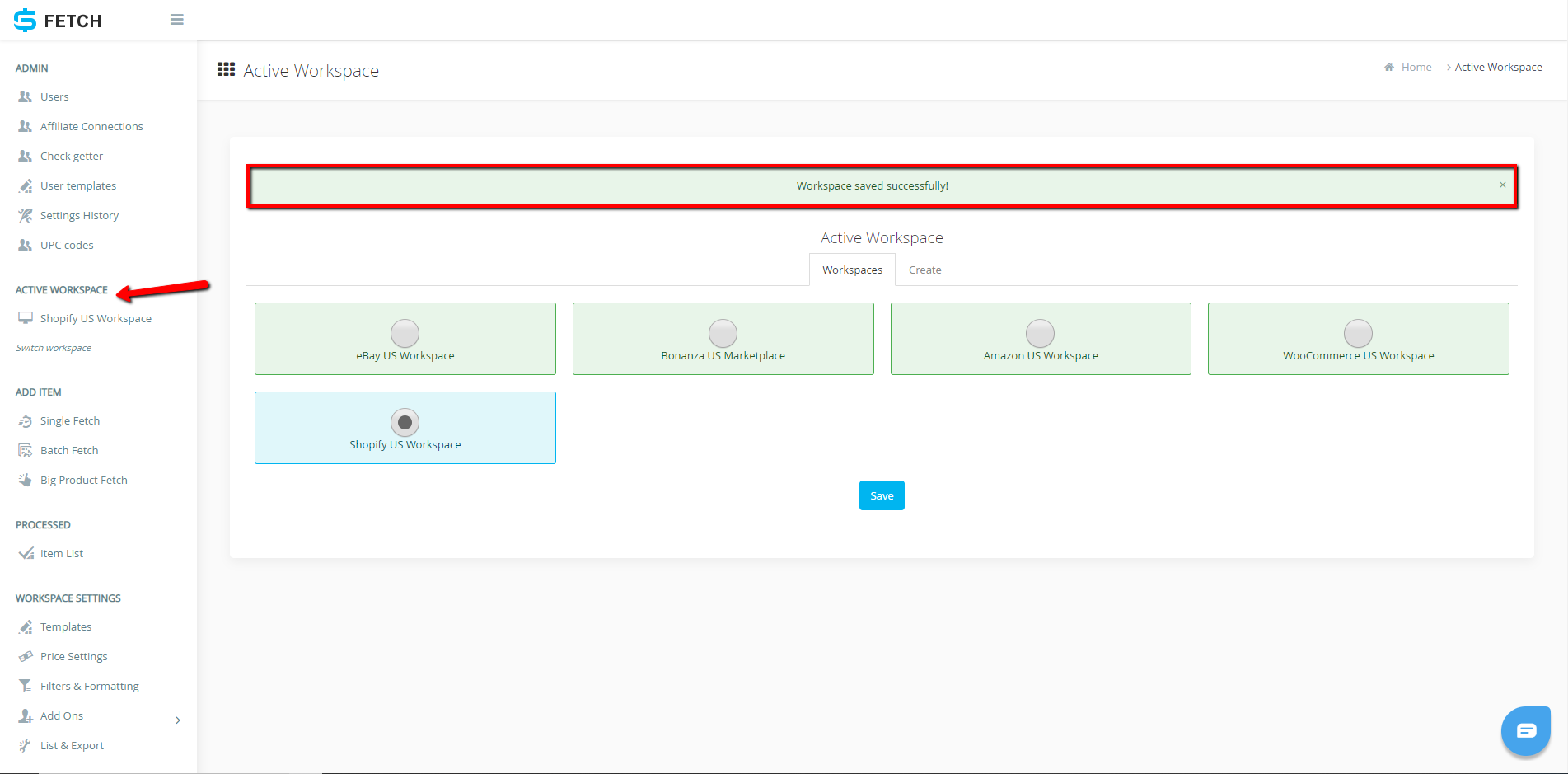Click the List & Export icon
This screenshot has width=1568, height=774.
(x=26, y=745)
